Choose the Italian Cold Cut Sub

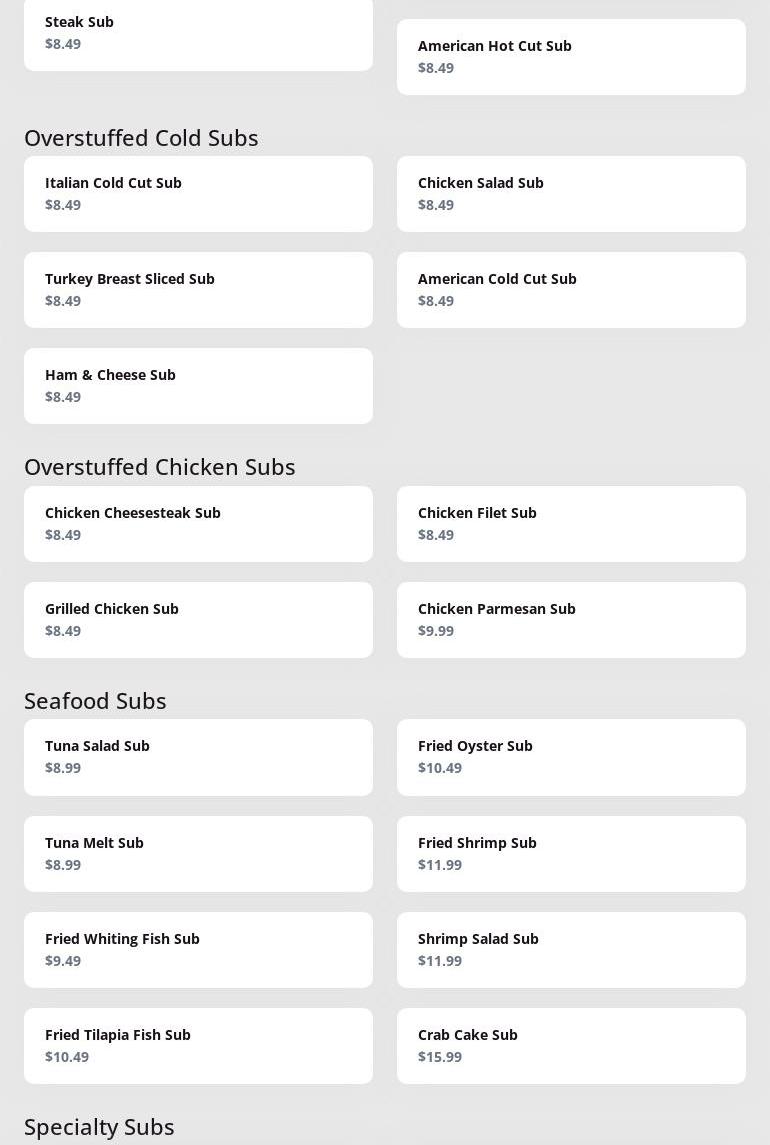pos(198,194)
